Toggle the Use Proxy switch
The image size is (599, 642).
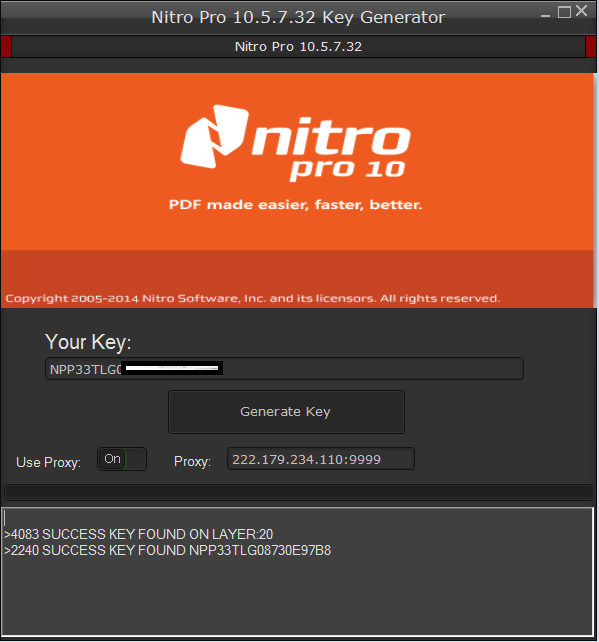point(122,459)
